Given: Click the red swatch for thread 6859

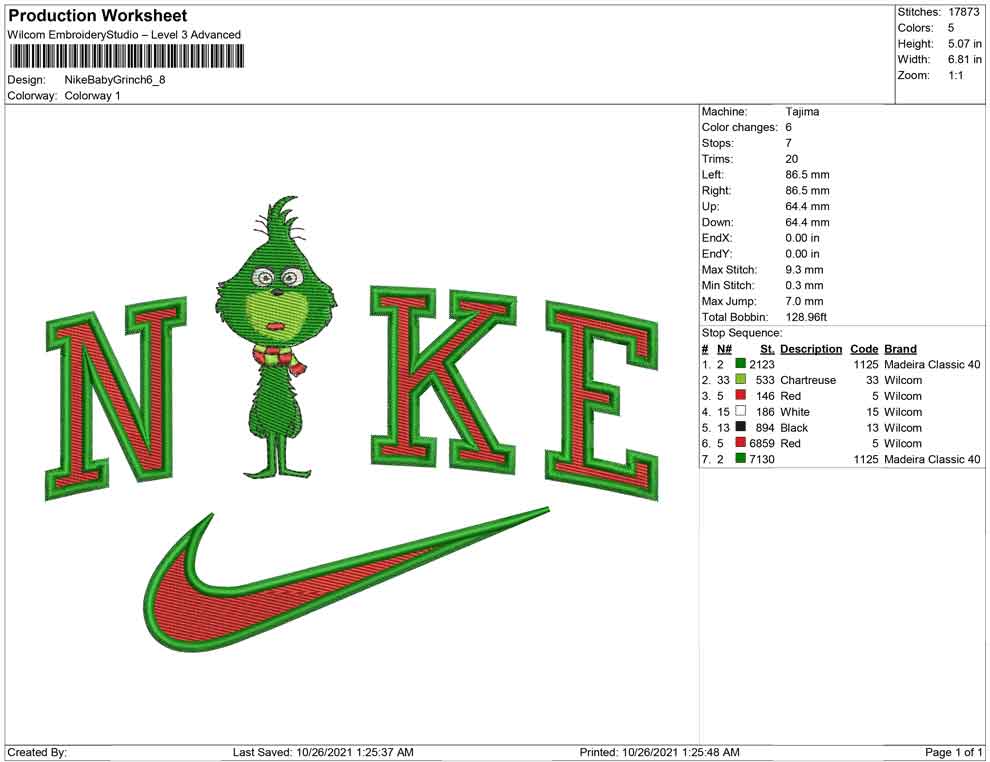Looking at the screenshot, I should [741, 443].
